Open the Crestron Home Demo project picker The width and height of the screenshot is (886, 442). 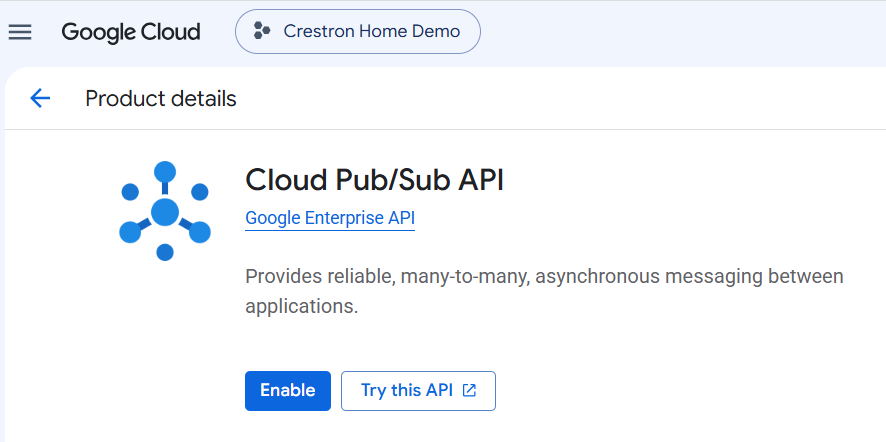(x=358, y=32)
